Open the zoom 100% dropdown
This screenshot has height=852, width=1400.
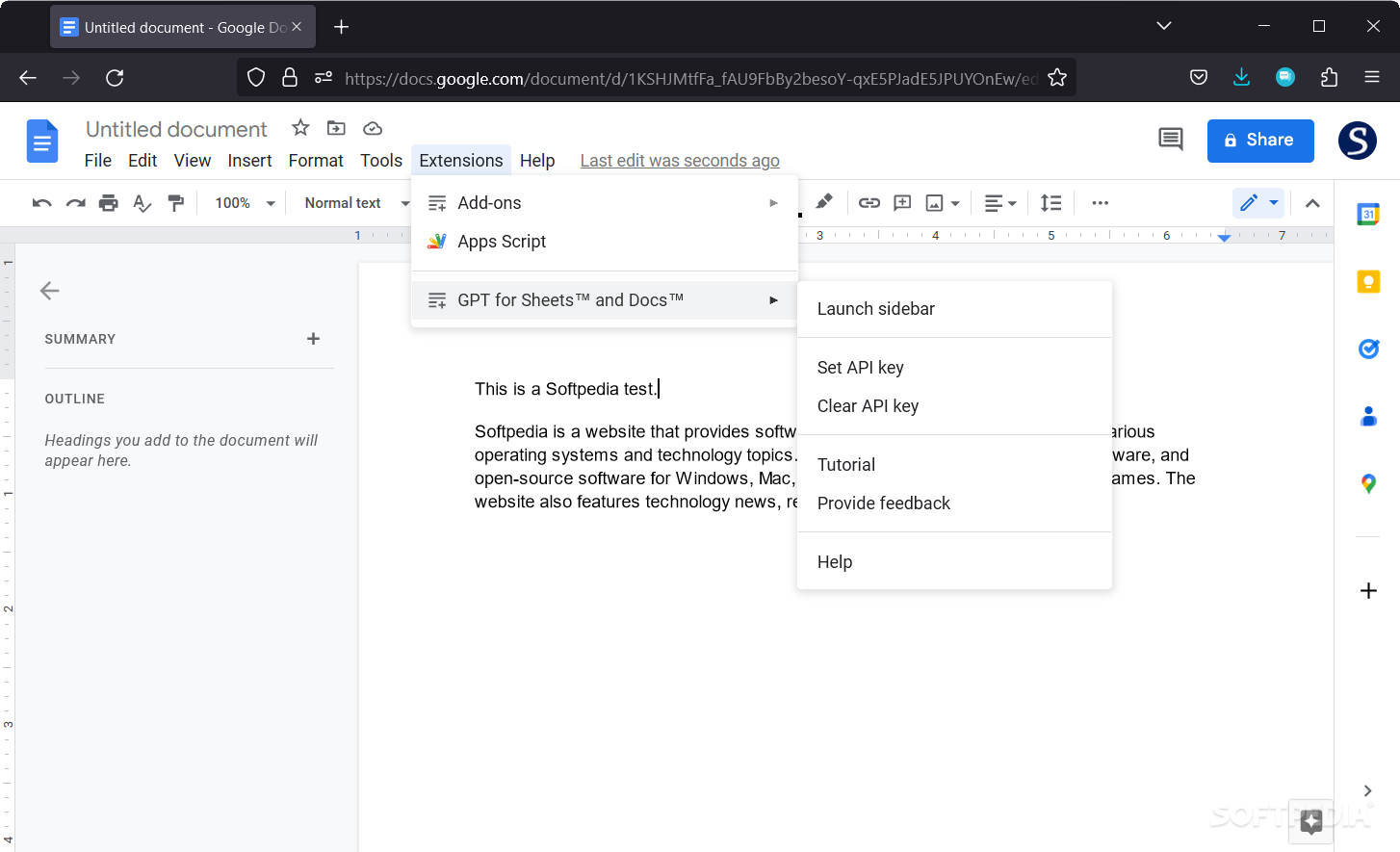coord(246,203)
